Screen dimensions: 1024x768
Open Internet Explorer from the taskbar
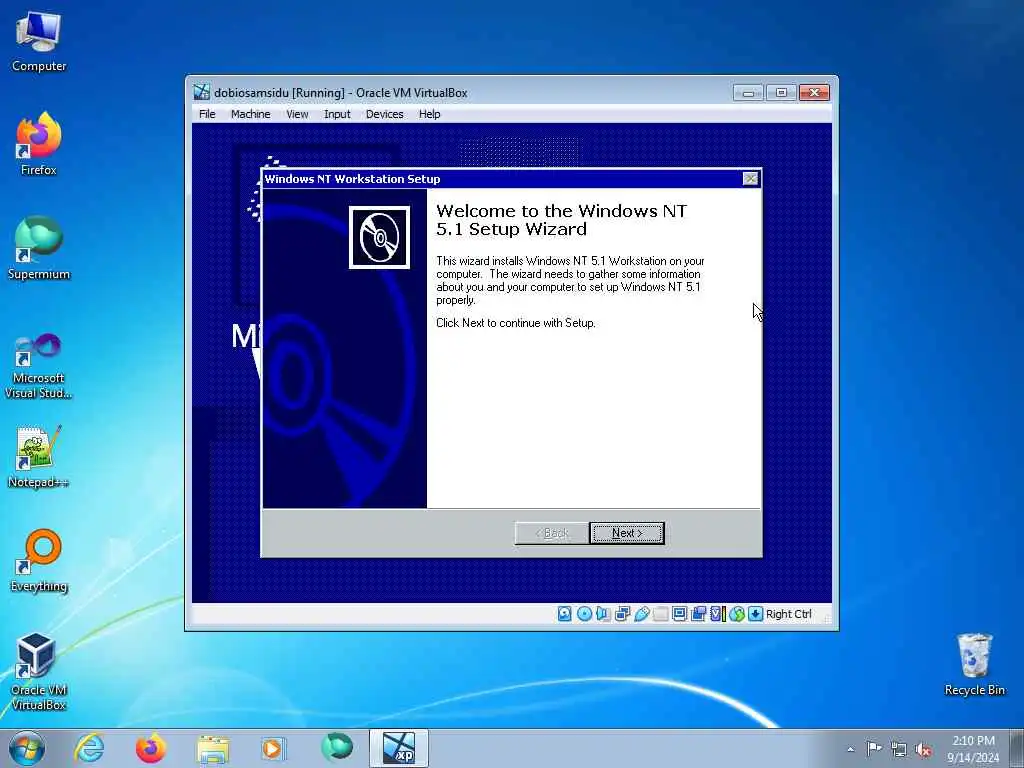(89, 748)
